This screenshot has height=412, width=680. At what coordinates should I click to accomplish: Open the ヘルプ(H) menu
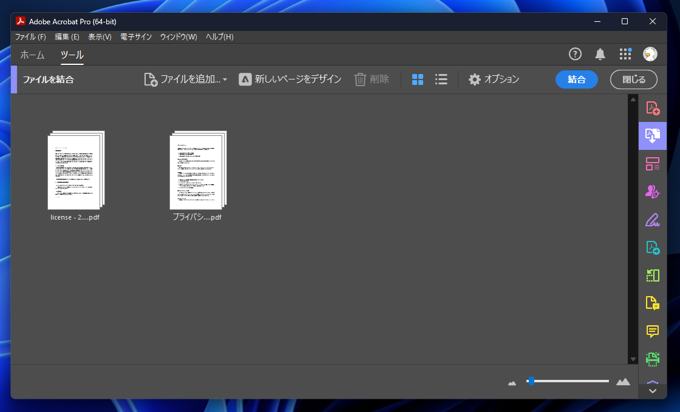[x=219, y=37]
